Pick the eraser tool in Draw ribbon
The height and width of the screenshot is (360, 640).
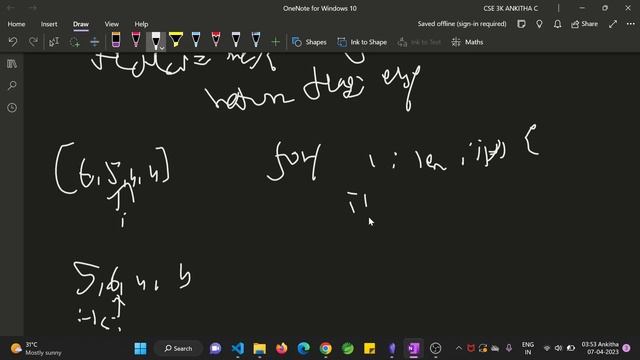[116, 40]
